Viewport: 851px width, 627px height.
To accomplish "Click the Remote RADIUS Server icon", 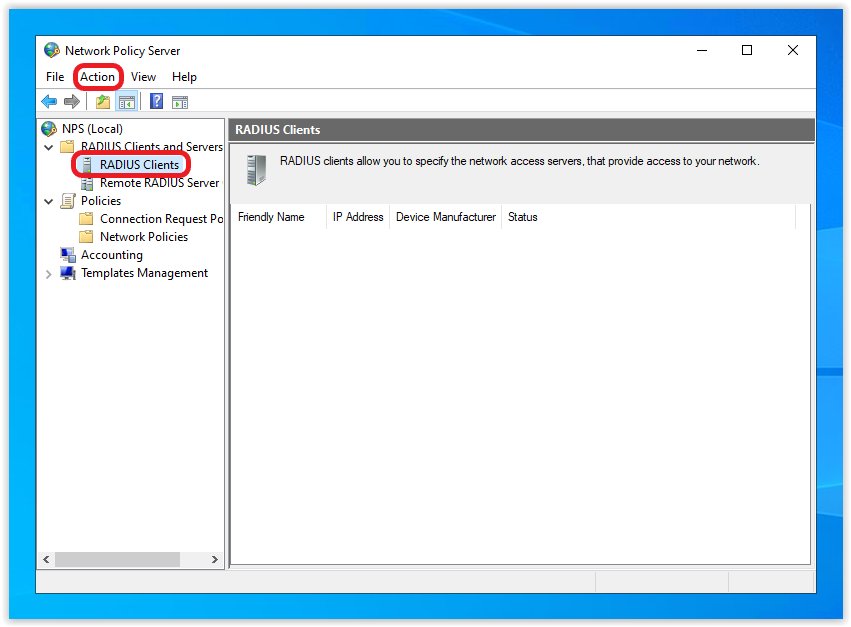I will point(87,183).
